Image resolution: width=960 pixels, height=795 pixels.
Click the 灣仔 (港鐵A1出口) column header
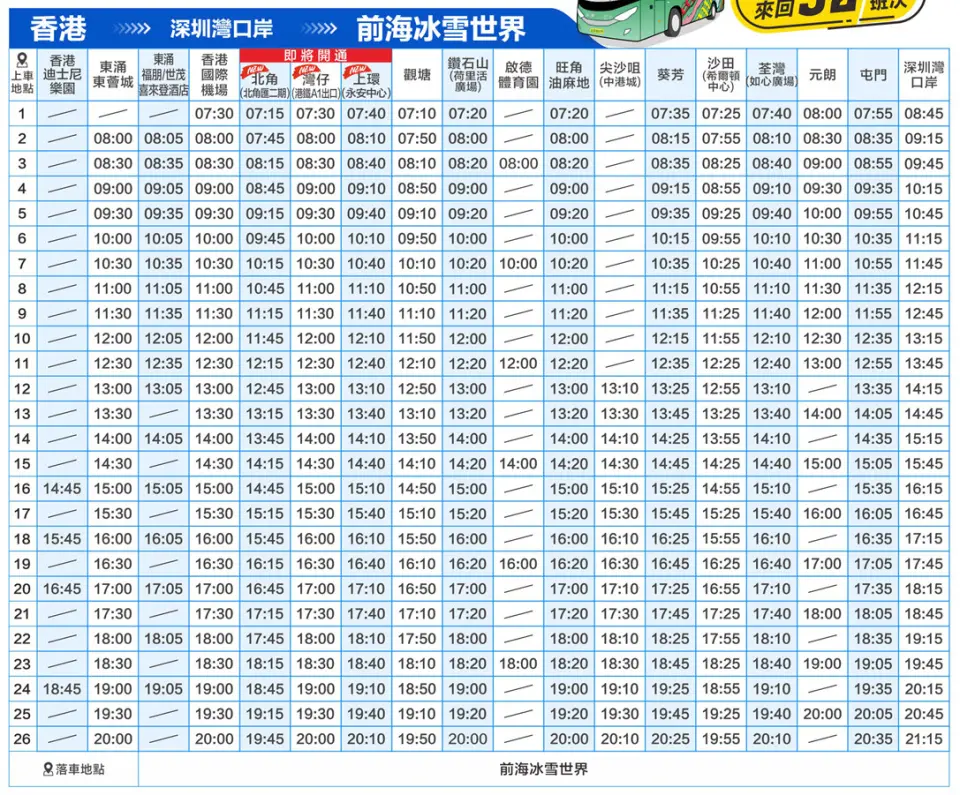tap(315, 81)
